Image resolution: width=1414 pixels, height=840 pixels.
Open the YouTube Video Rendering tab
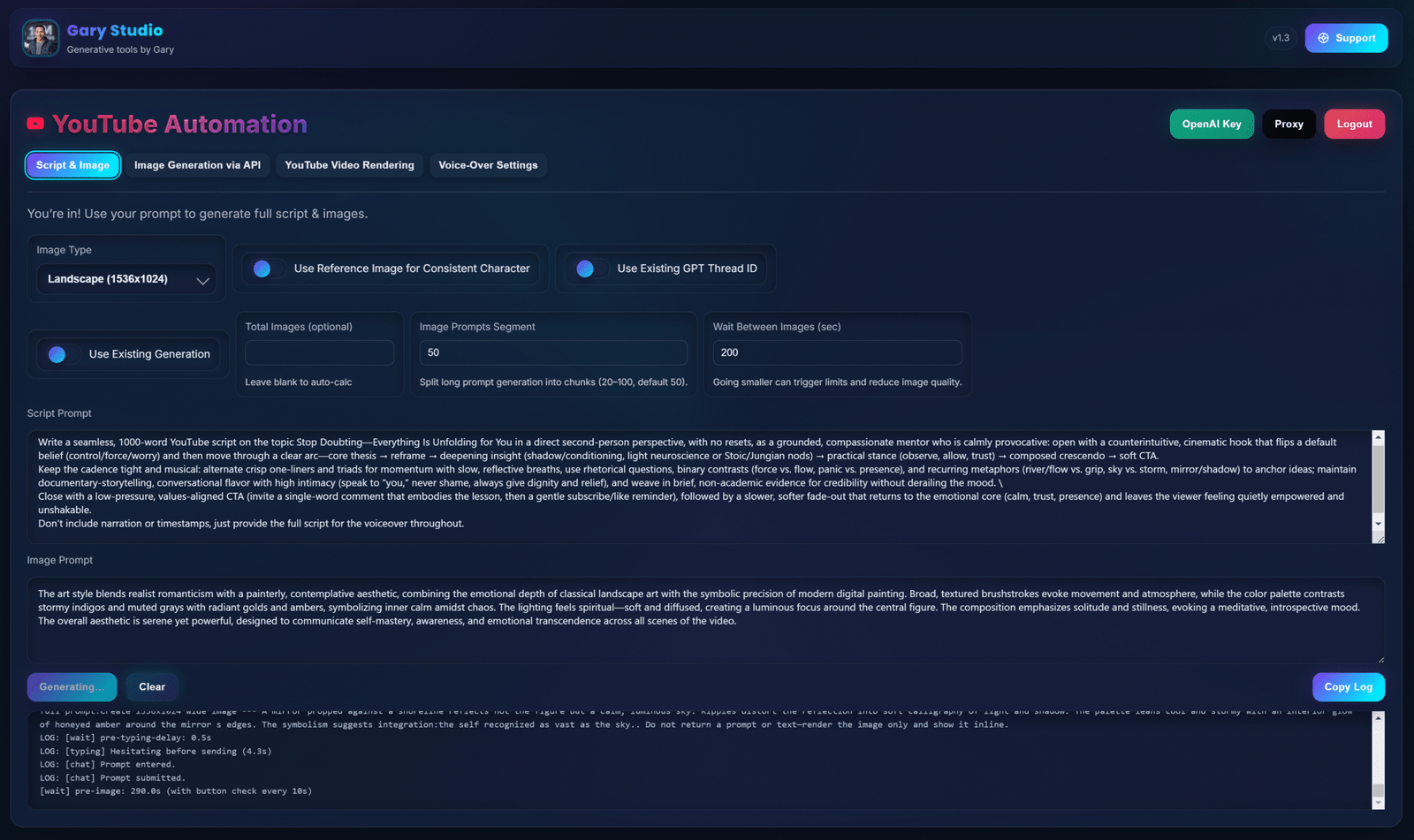point(349,165)
